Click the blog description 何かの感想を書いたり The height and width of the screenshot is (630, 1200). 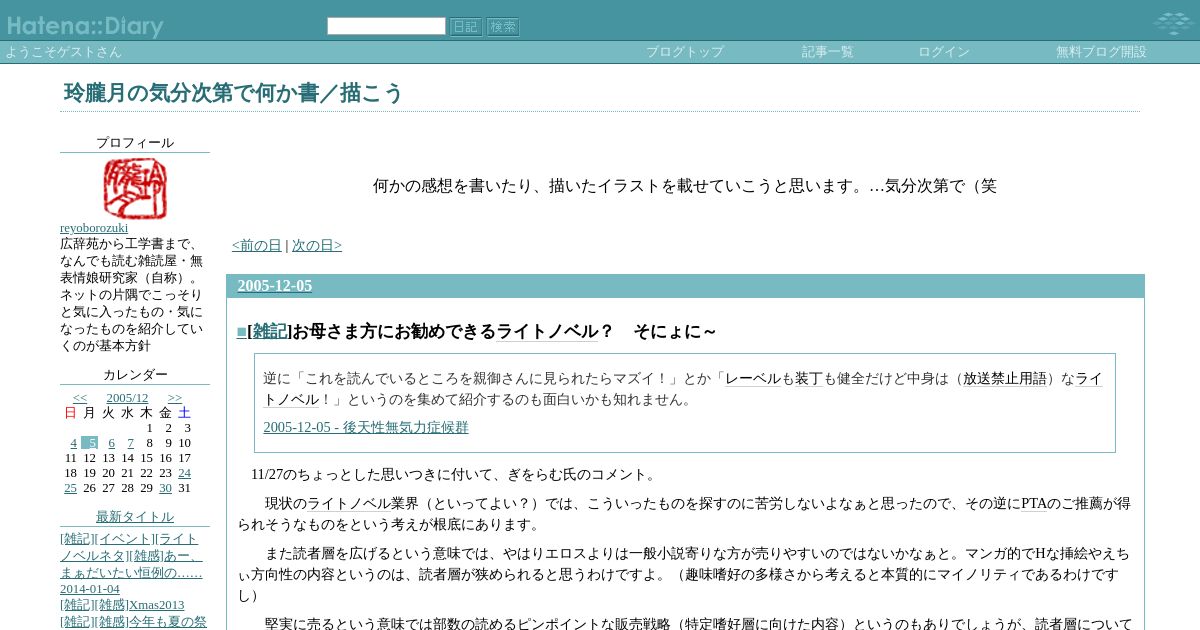point(685,186)
